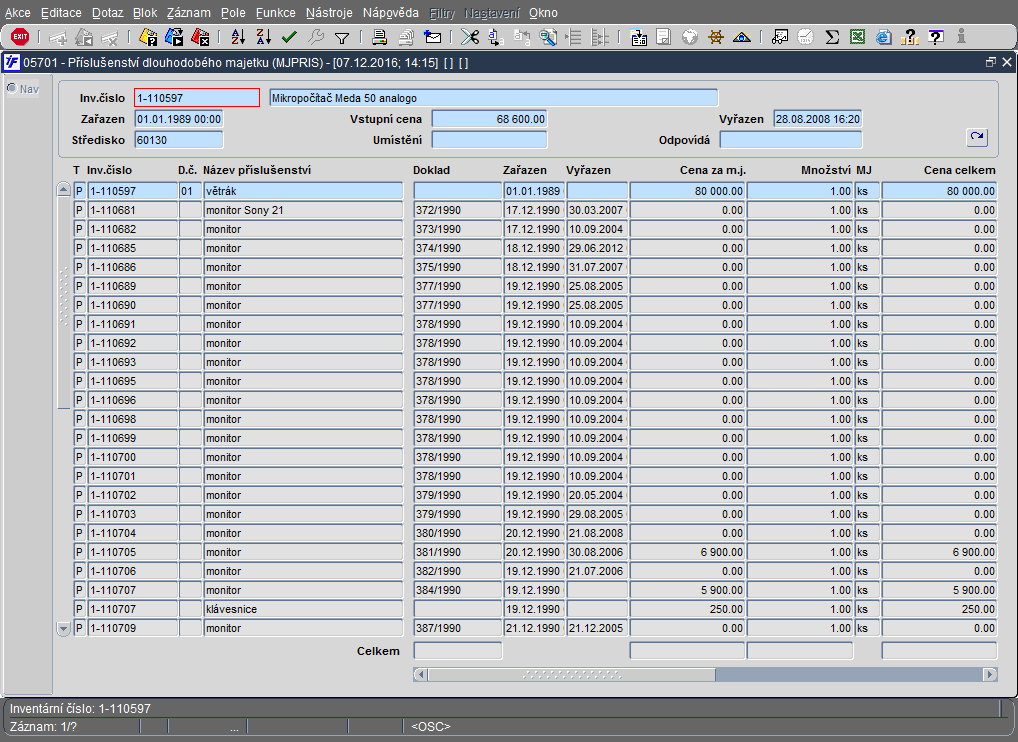Screen dimensions: 1018x742
Task: Select the větrák accessory row name
Action: [303, 191]
